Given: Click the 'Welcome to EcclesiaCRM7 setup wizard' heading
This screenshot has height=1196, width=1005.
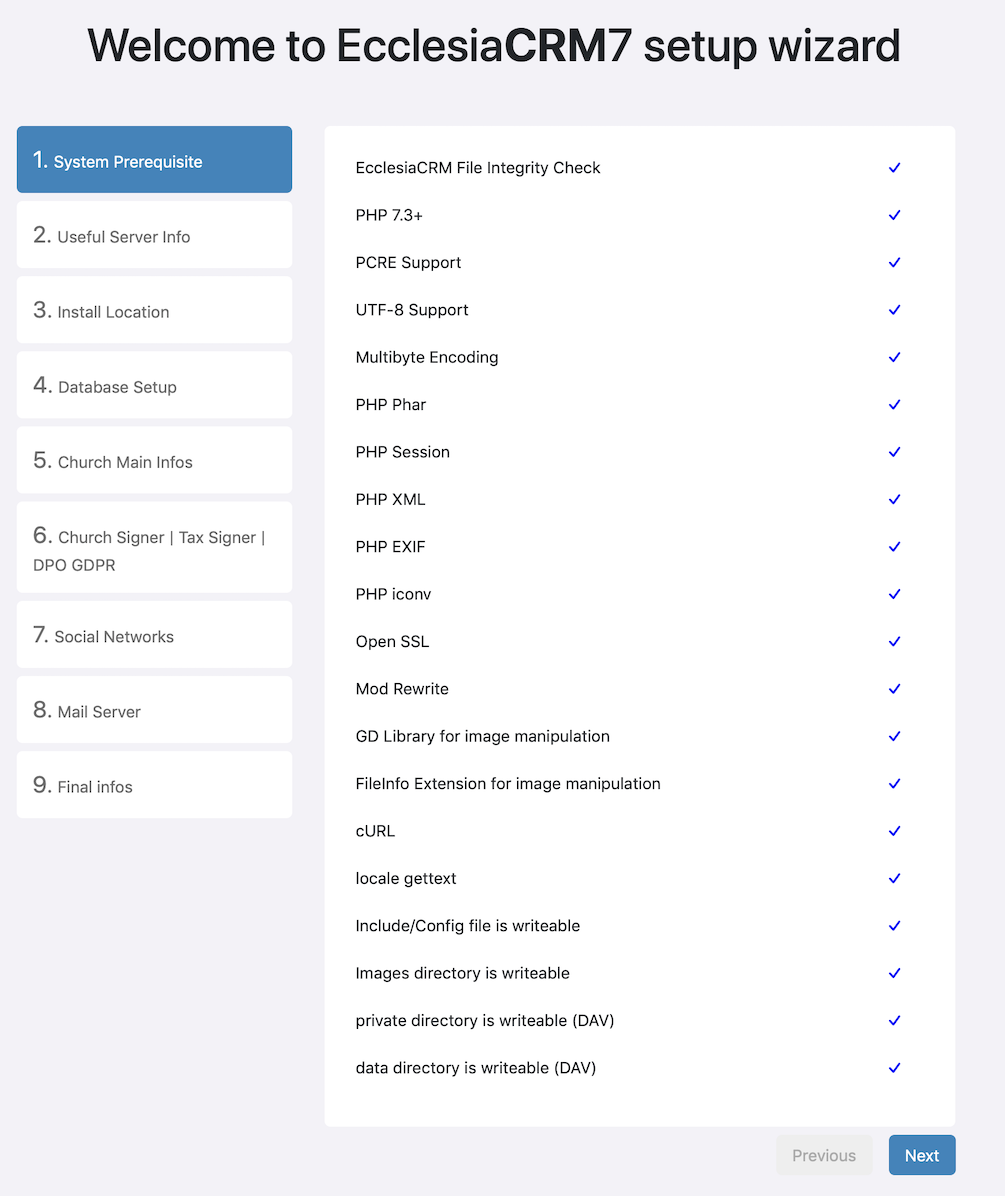Looking at the screenshot, I should coord(494,46).
